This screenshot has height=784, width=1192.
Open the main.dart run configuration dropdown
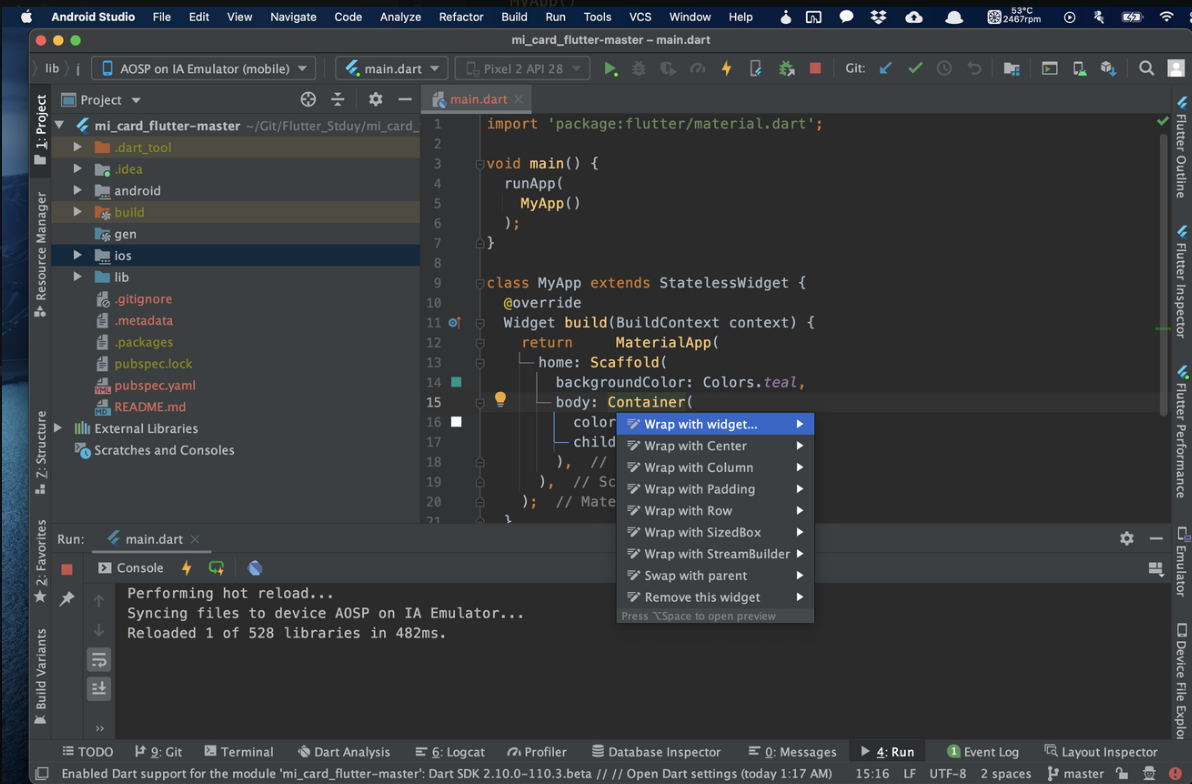coord(392,68)
